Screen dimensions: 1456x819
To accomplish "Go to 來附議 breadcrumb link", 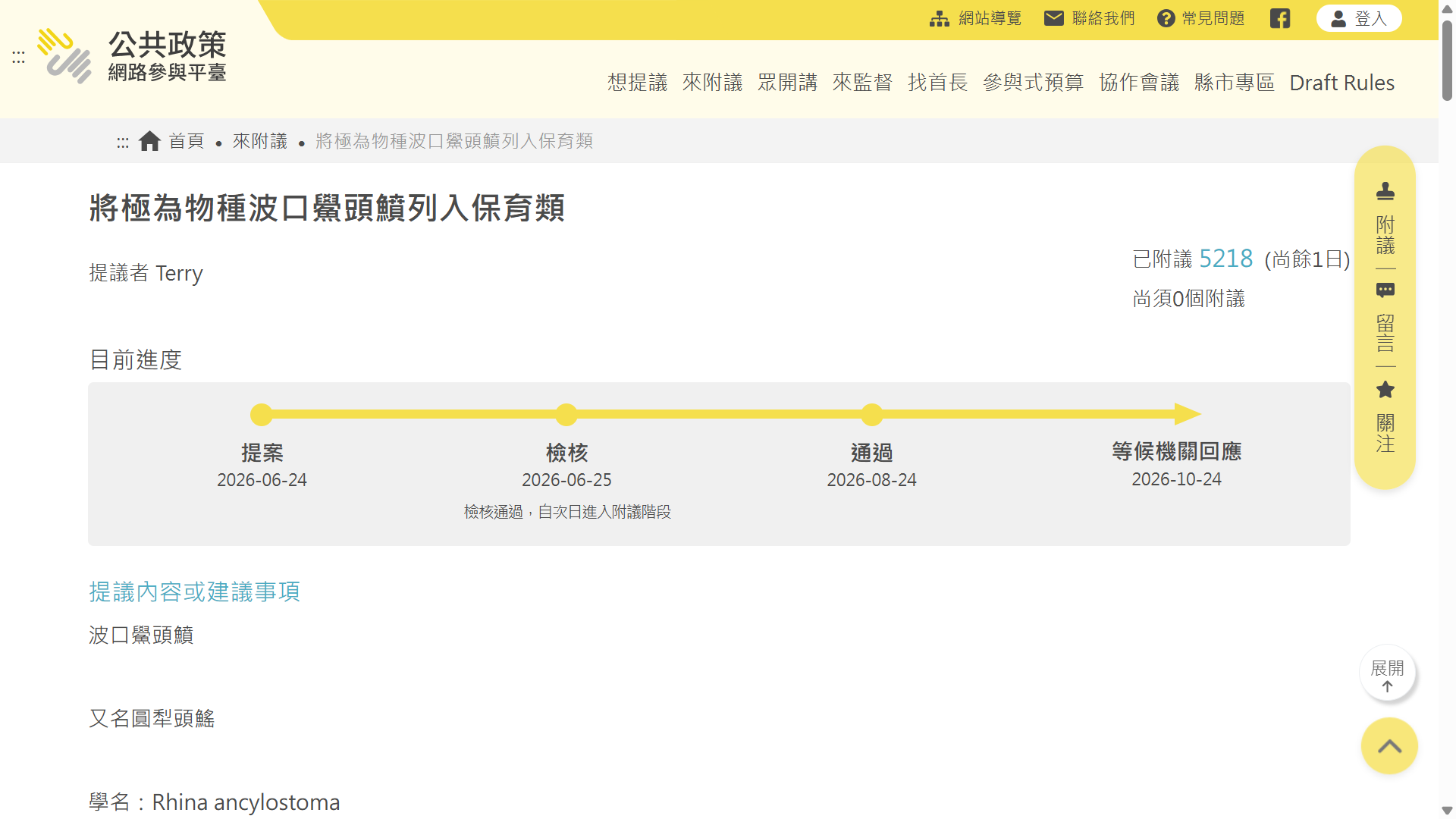I will (260, 141).
